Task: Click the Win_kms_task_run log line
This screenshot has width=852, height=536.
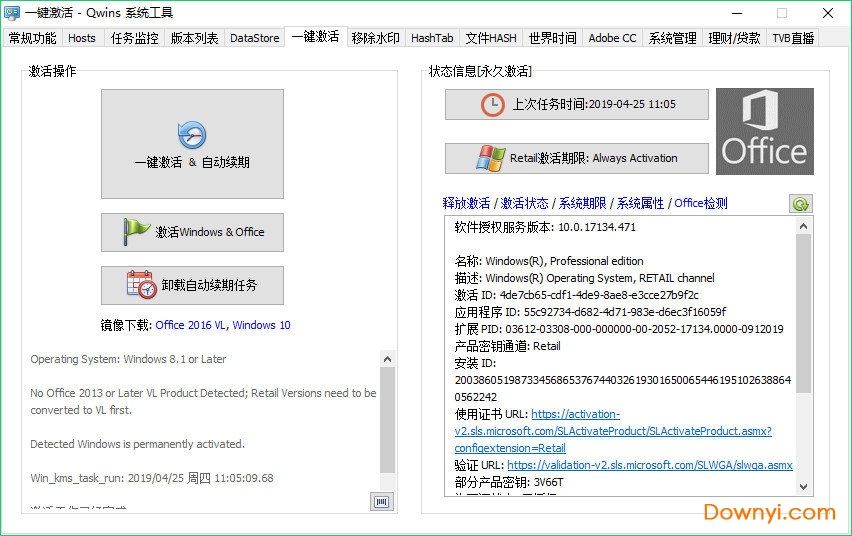Action: coord(152,478)
